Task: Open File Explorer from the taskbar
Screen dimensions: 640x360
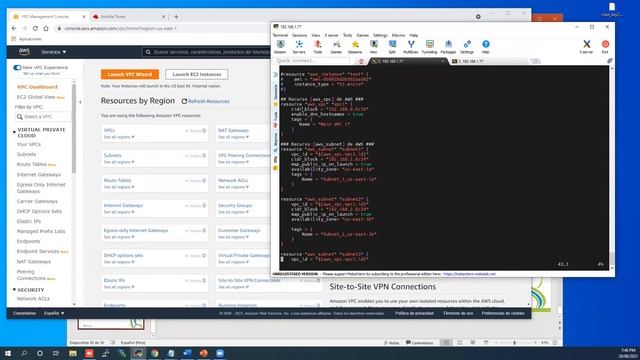Action: click(x=73, y=353)
